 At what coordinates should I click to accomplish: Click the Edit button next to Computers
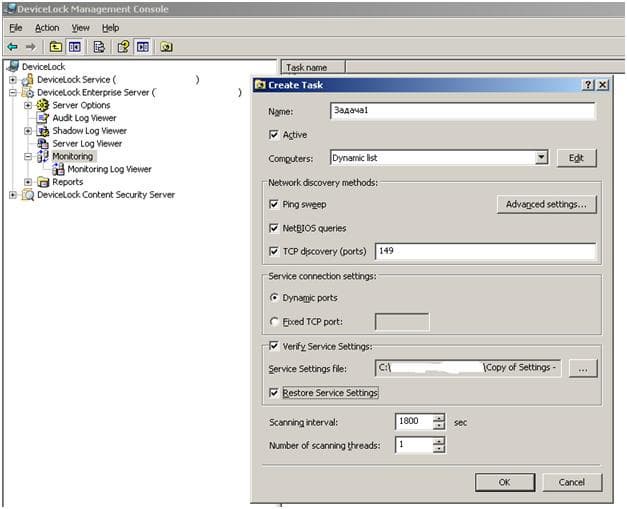click(x=576, y=158)
